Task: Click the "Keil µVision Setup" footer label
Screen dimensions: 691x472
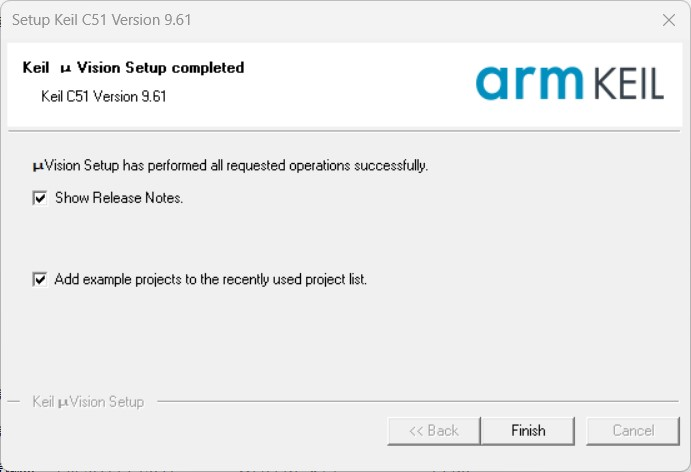Action: click(88, 402)
